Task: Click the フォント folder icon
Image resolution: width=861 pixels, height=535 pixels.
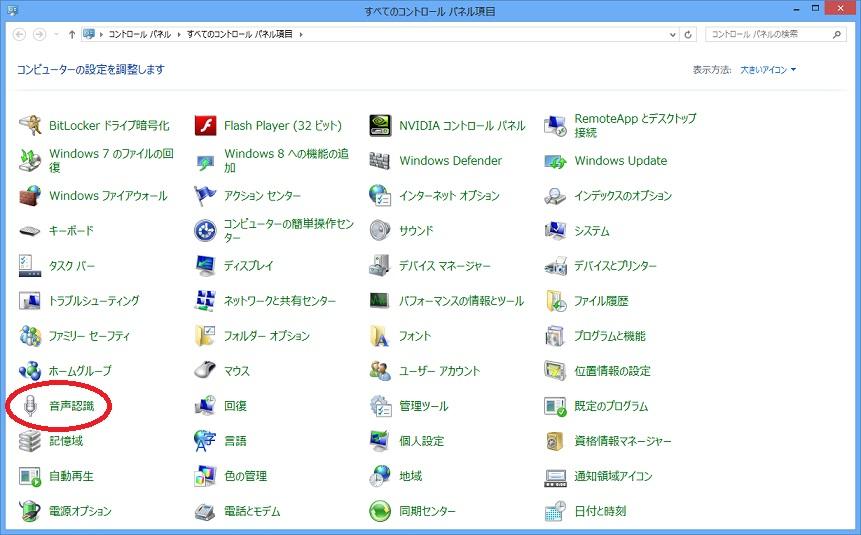Action: (x=380, y=336)
